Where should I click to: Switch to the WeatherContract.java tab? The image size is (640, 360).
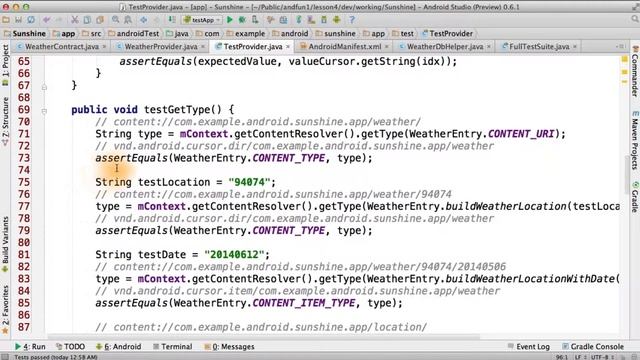(x=61, y=47)
